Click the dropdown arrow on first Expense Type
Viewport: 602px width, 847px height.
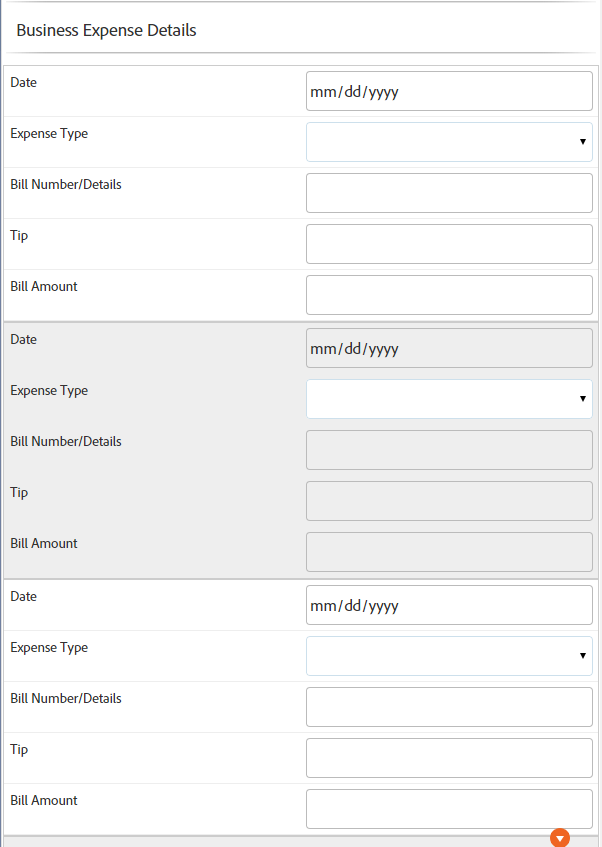[583, 141]
